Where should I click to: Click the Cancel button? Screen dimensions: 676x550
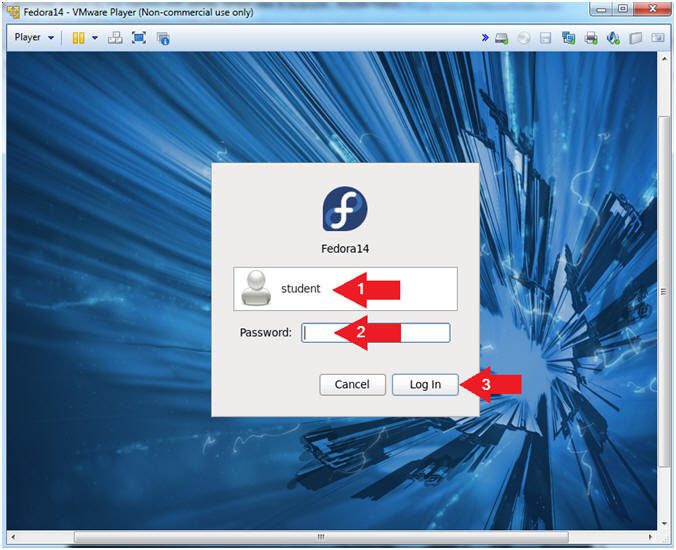(x=352, y=384)
